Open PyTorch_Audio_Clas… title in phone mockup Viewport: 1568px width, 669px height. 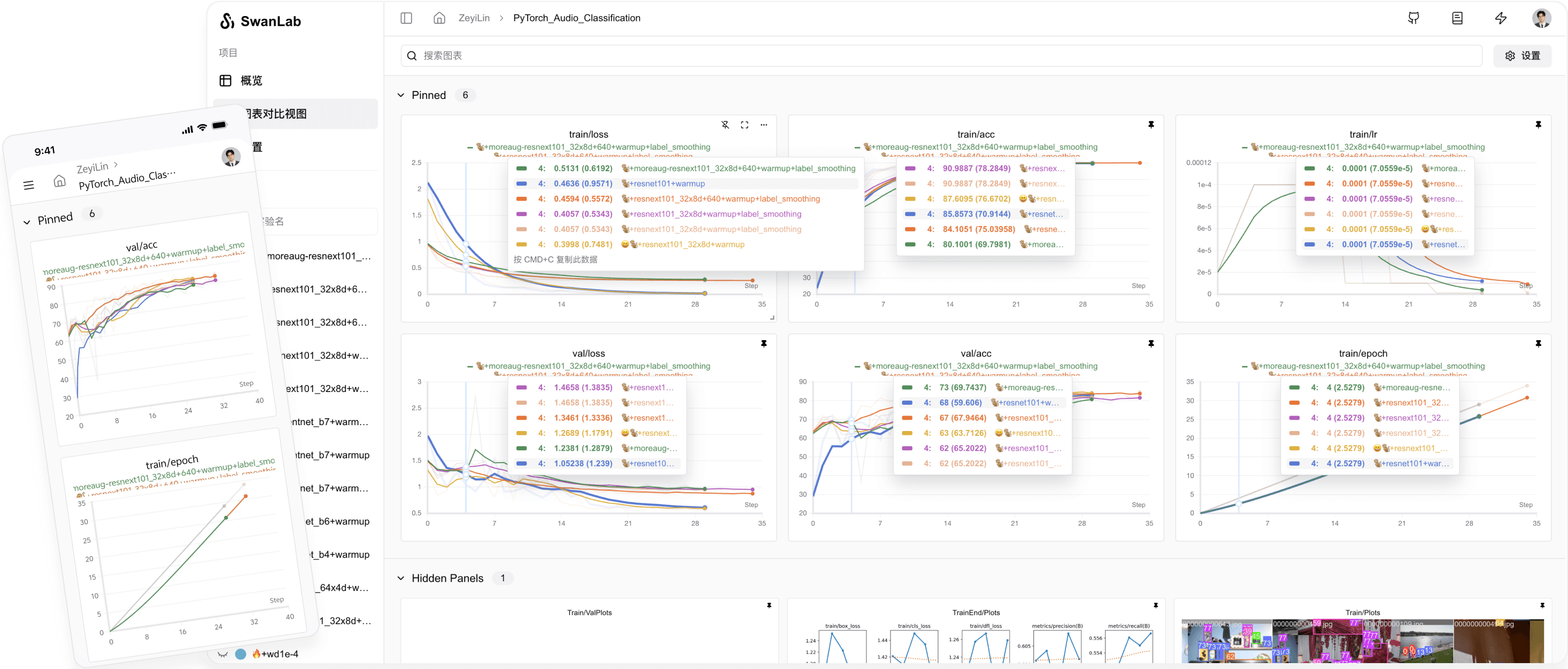[x=127, y=180]
